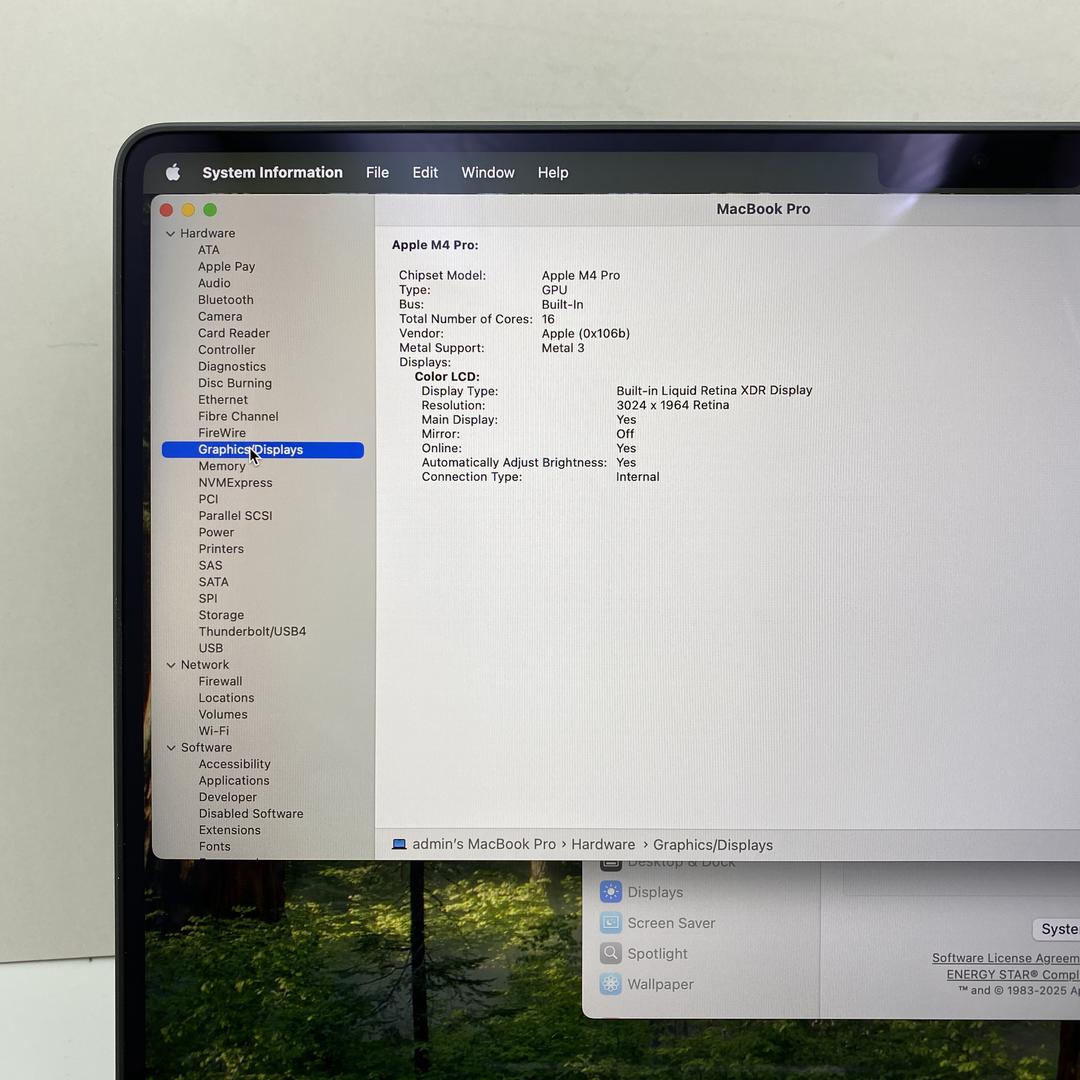Select Camera in the sidebar
Screen dimensions: 1080x1080
click(220, 316)
